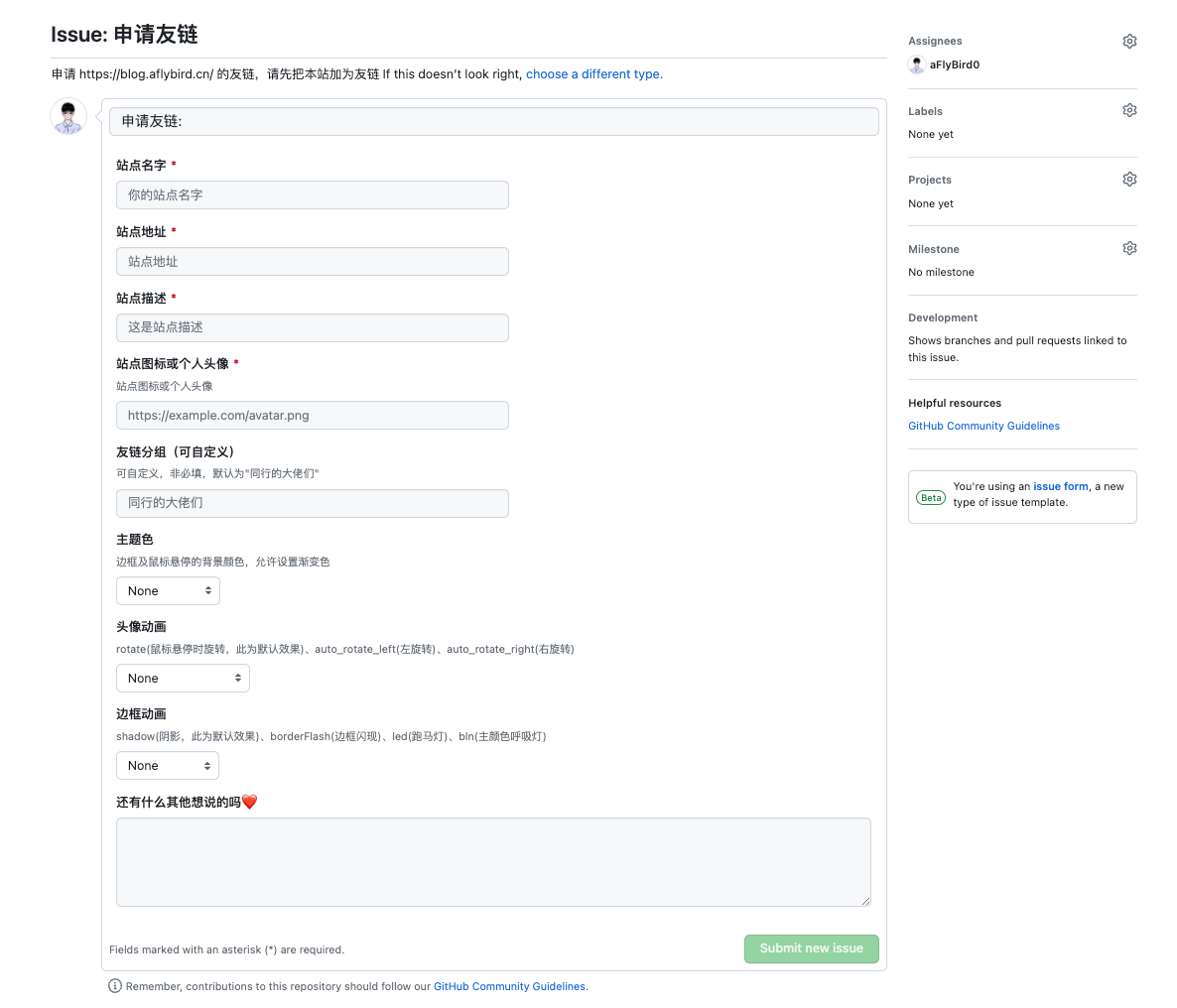Viewport: 1177px width, 1008px height.
Task: Click into the 站点地址 input field
Action: pos(312,262)
